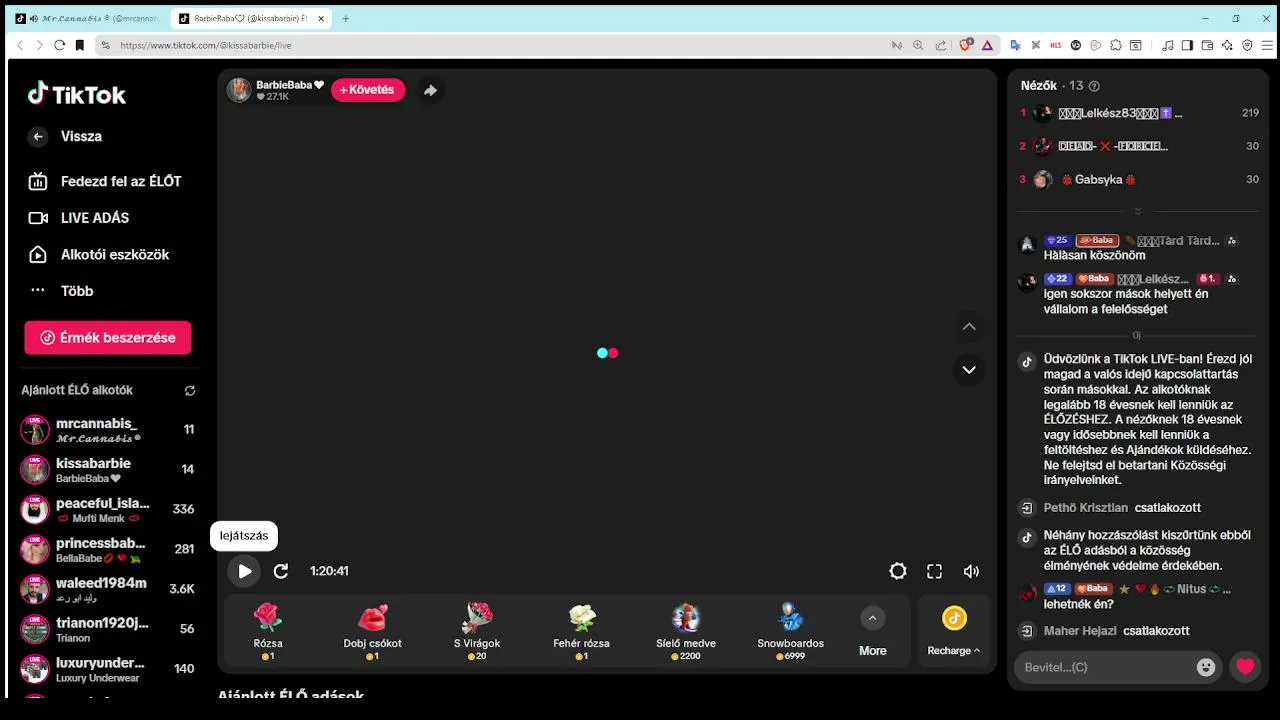
Task: Go to previous live stream
Action: click(969, 327)
